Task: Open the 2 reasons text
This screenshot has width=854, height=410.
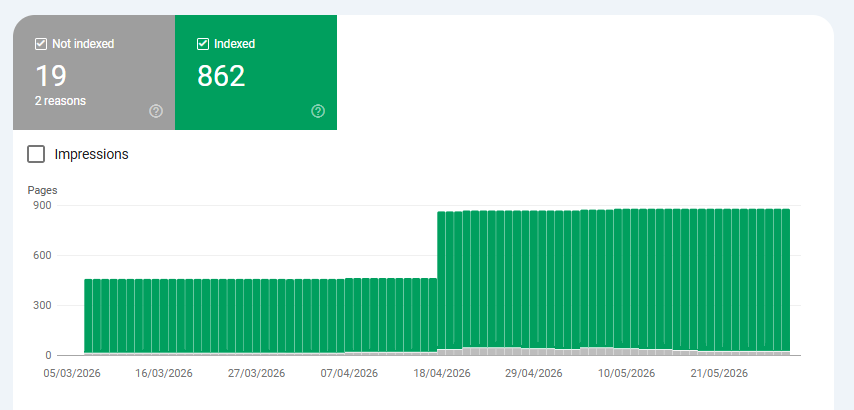Action: pos(60,101)
